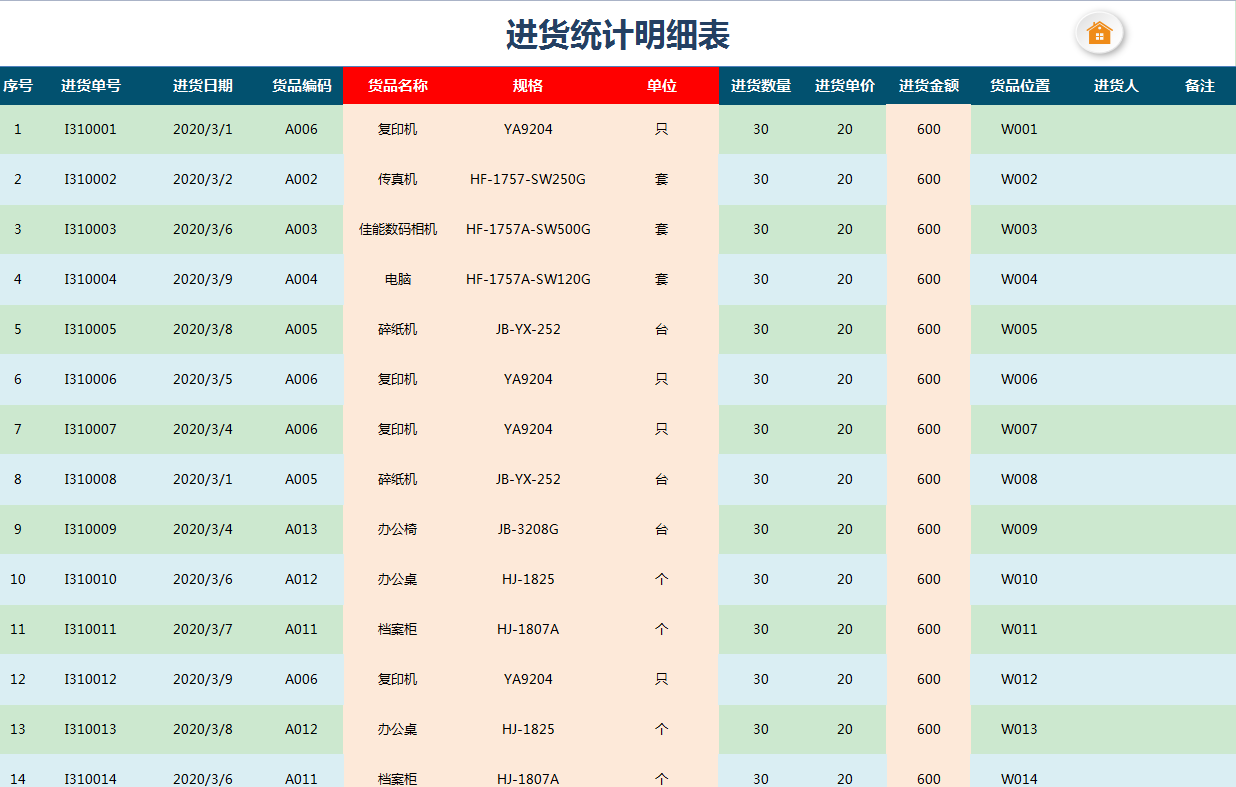Click location cell W010

point(1020,579)
